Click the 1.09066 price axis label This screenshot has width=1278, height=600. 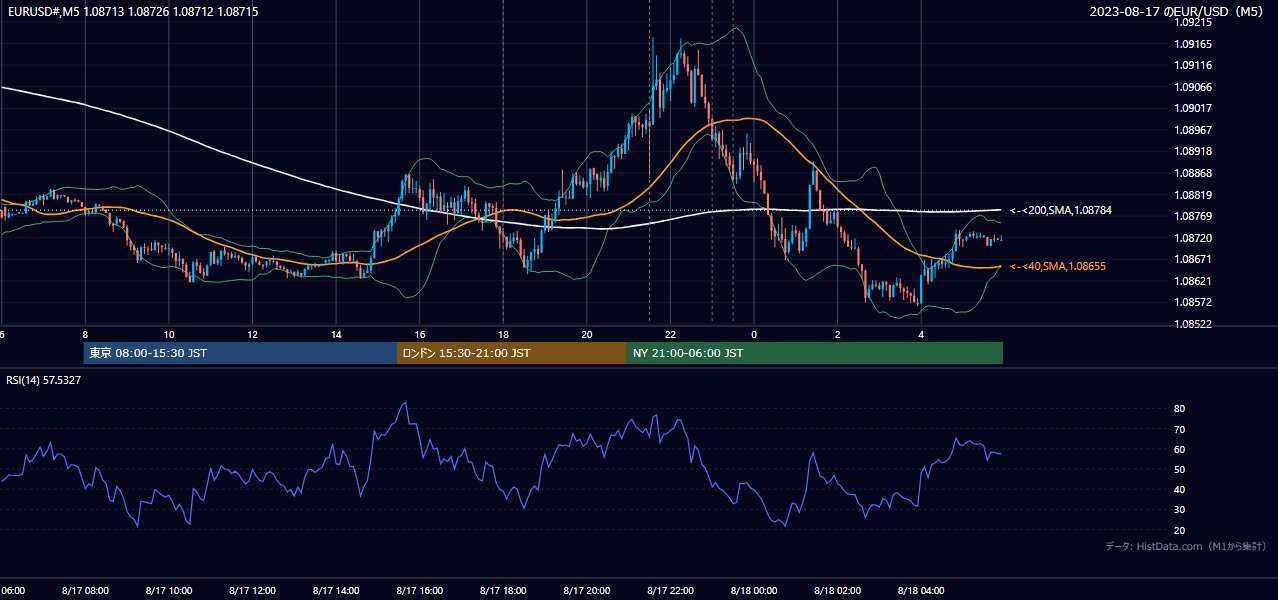1193,87
